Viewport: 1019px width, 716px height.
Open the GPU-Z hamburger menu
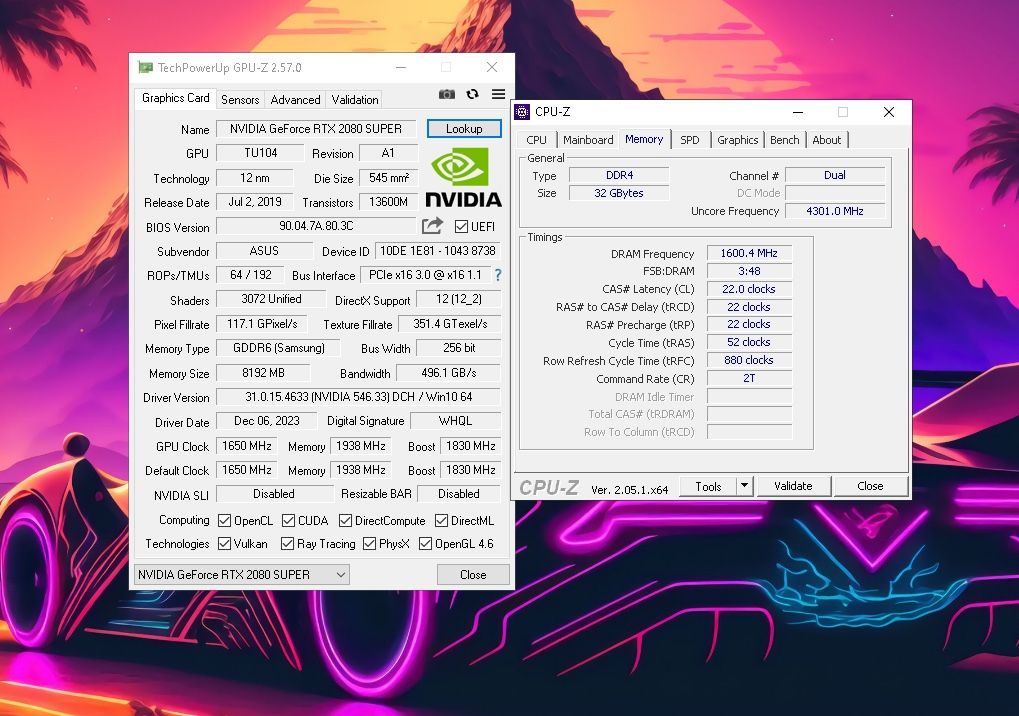click(497, 94)
